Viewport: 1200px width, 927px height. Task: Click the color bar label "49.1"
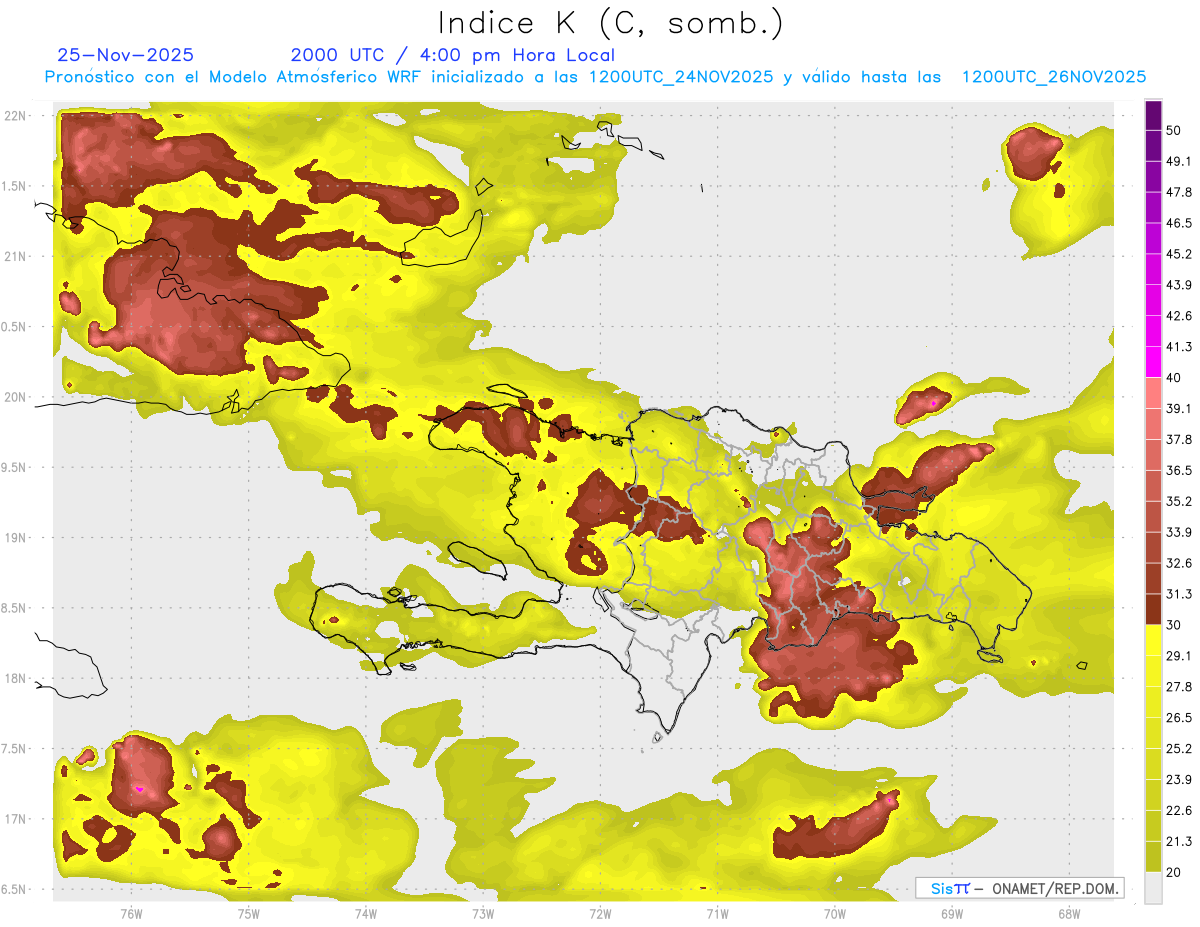coord(1179,161)
